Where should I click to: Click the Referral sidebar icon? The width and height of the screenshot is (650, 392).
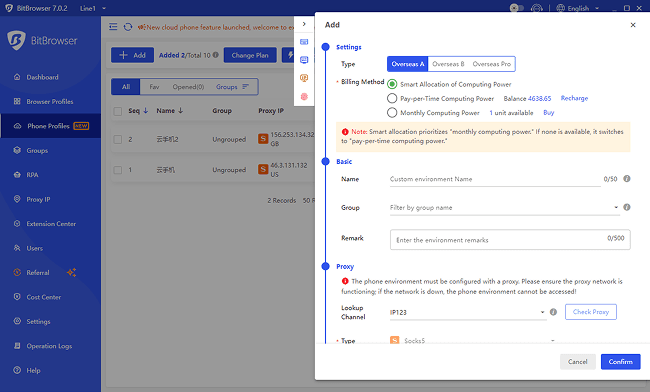17,273
